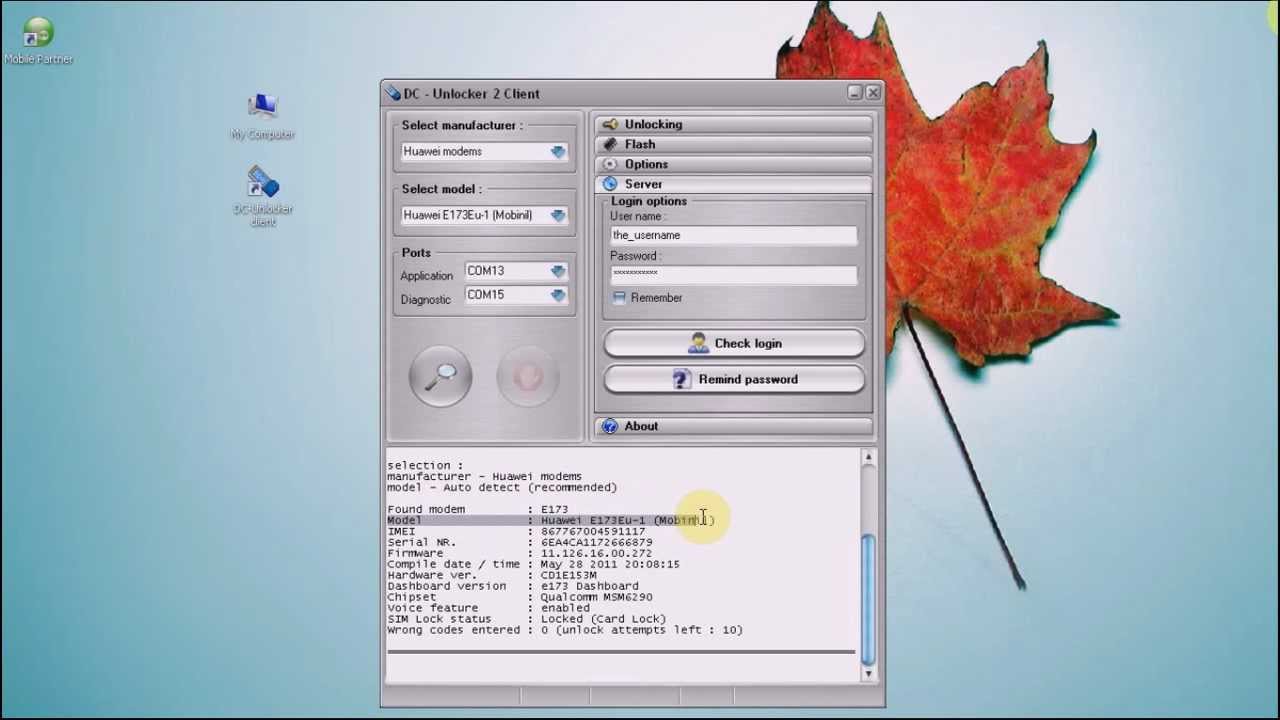This screenshot has width=1280, height=720.
Task: Click the Serial NR. value in log
Action: click(x=597, y=542)
